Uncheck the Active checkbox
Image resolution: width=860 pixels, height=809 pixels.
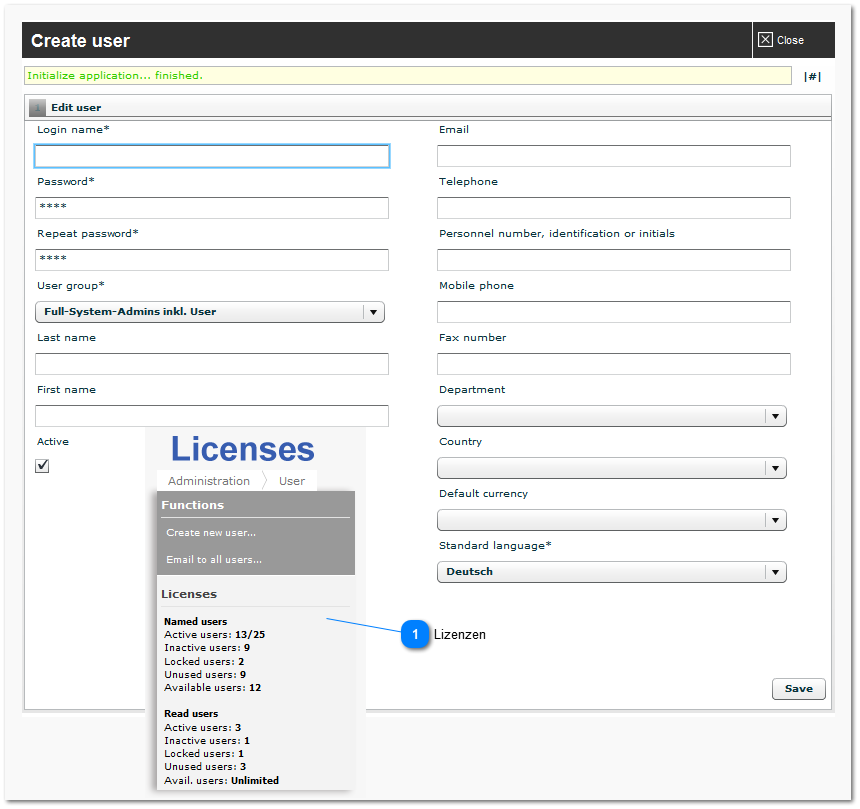point(42,466)
